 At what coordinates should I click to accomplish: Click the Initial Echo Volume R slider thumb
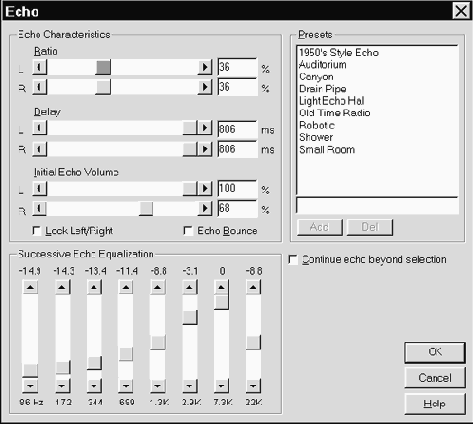146,209
